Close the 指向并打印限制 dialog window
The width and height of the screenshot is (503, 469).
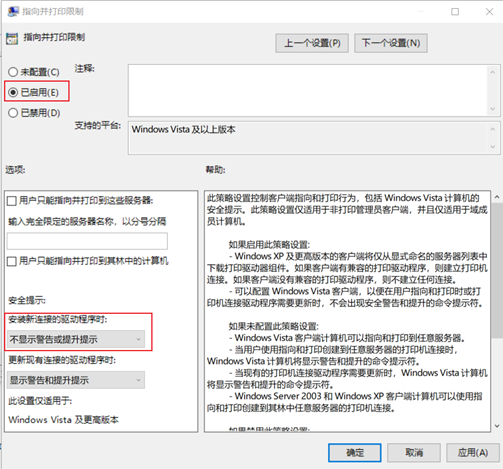pos(489,12)
